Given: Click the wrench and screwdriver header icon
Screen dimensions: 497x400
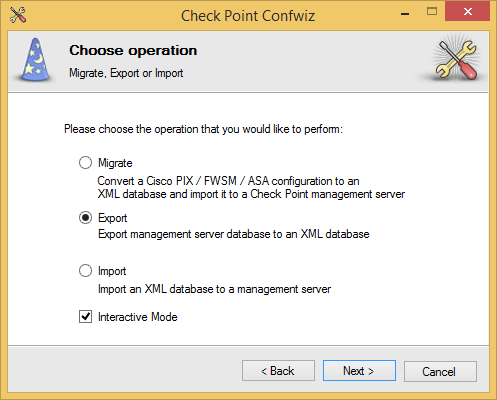Looking at the screenshot, I should click(456, 59).
